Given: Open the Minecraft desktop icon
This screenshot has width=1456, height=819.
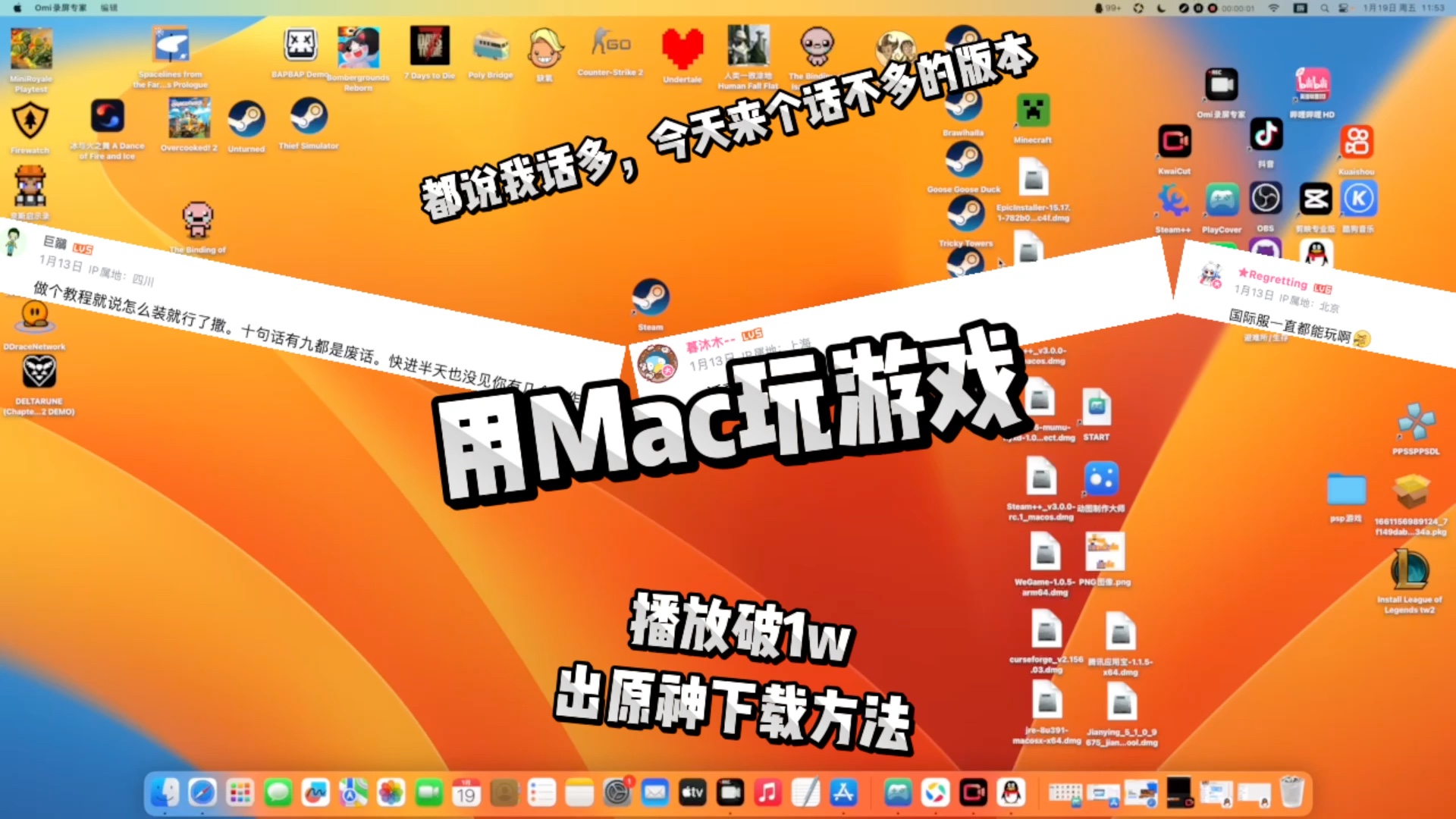Looking at the screenshot, I should click(x=1033, y=112).
